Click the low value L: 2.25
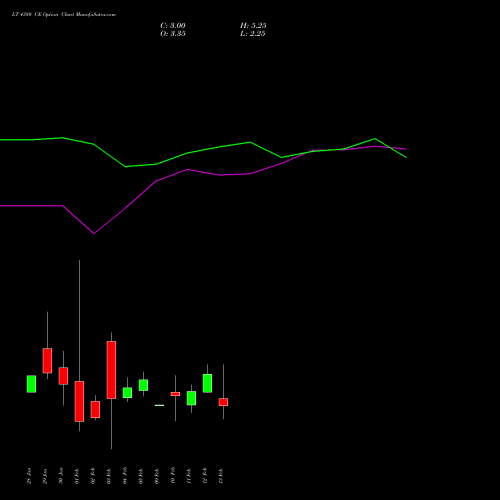This screenshot has height=500, width=500. tap(253, 34)
